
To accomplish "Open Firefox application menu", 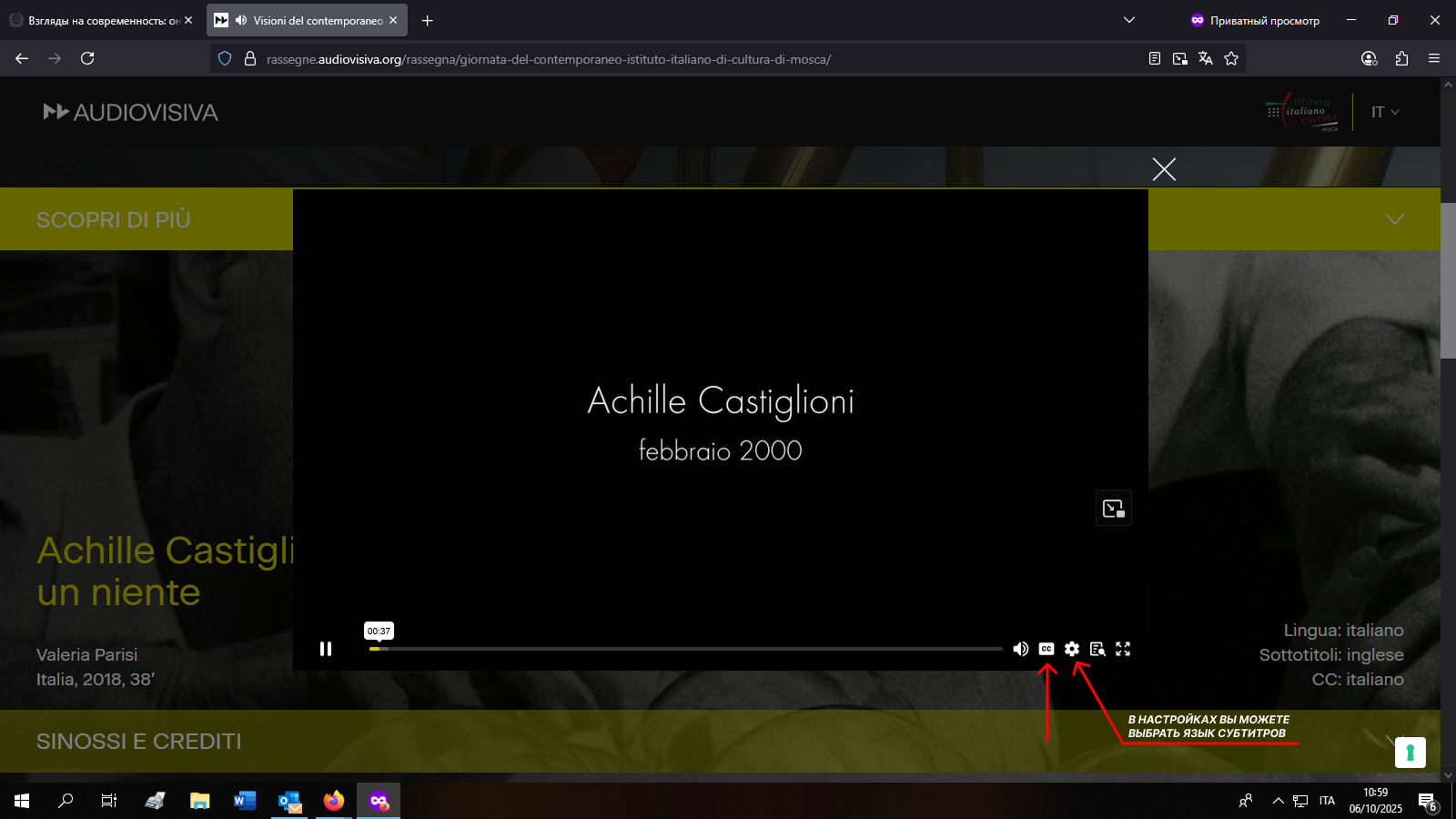I will click(1434, 58).
